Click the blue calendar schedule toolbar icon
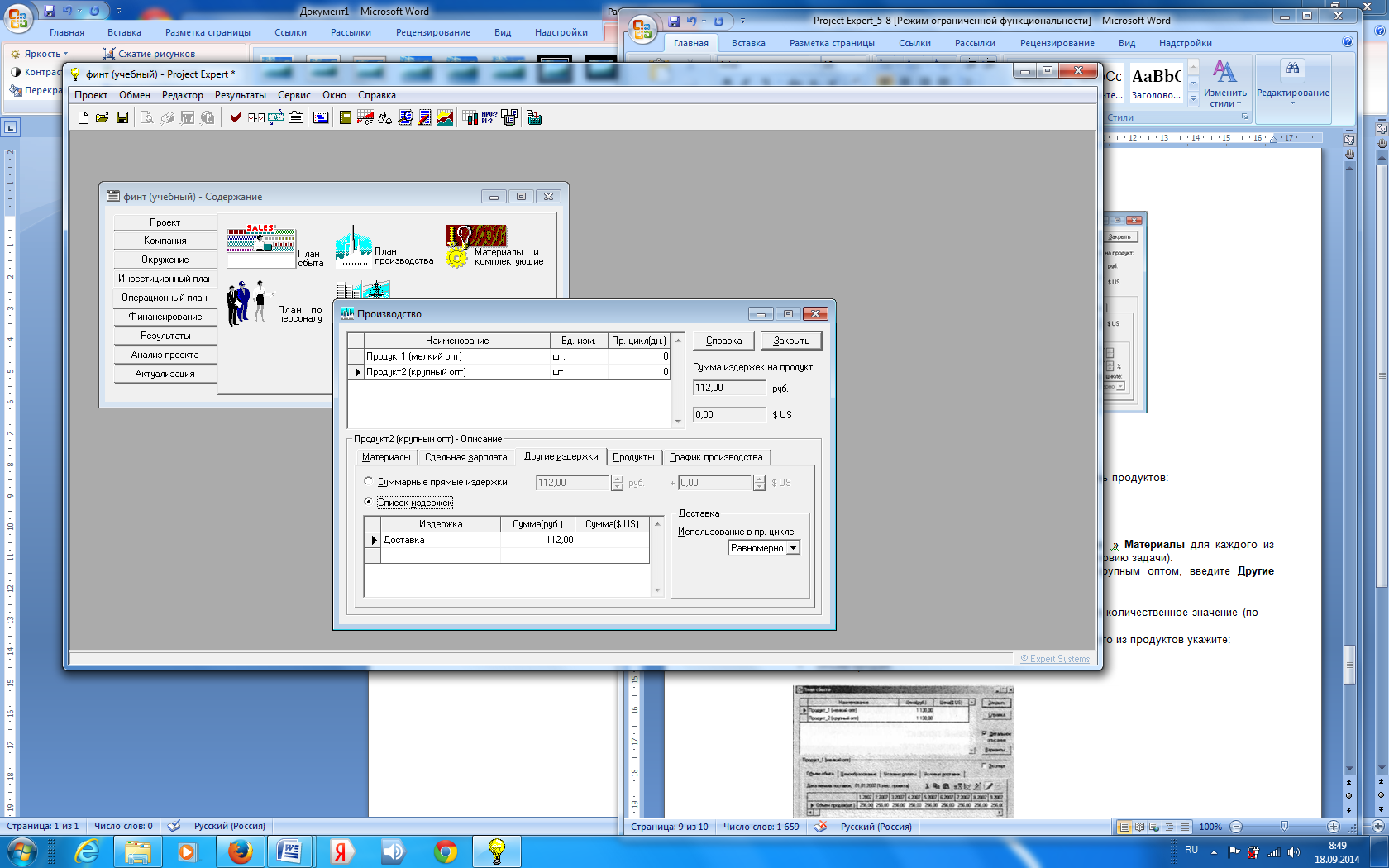 pyautogui.click(x=321, y=118)
